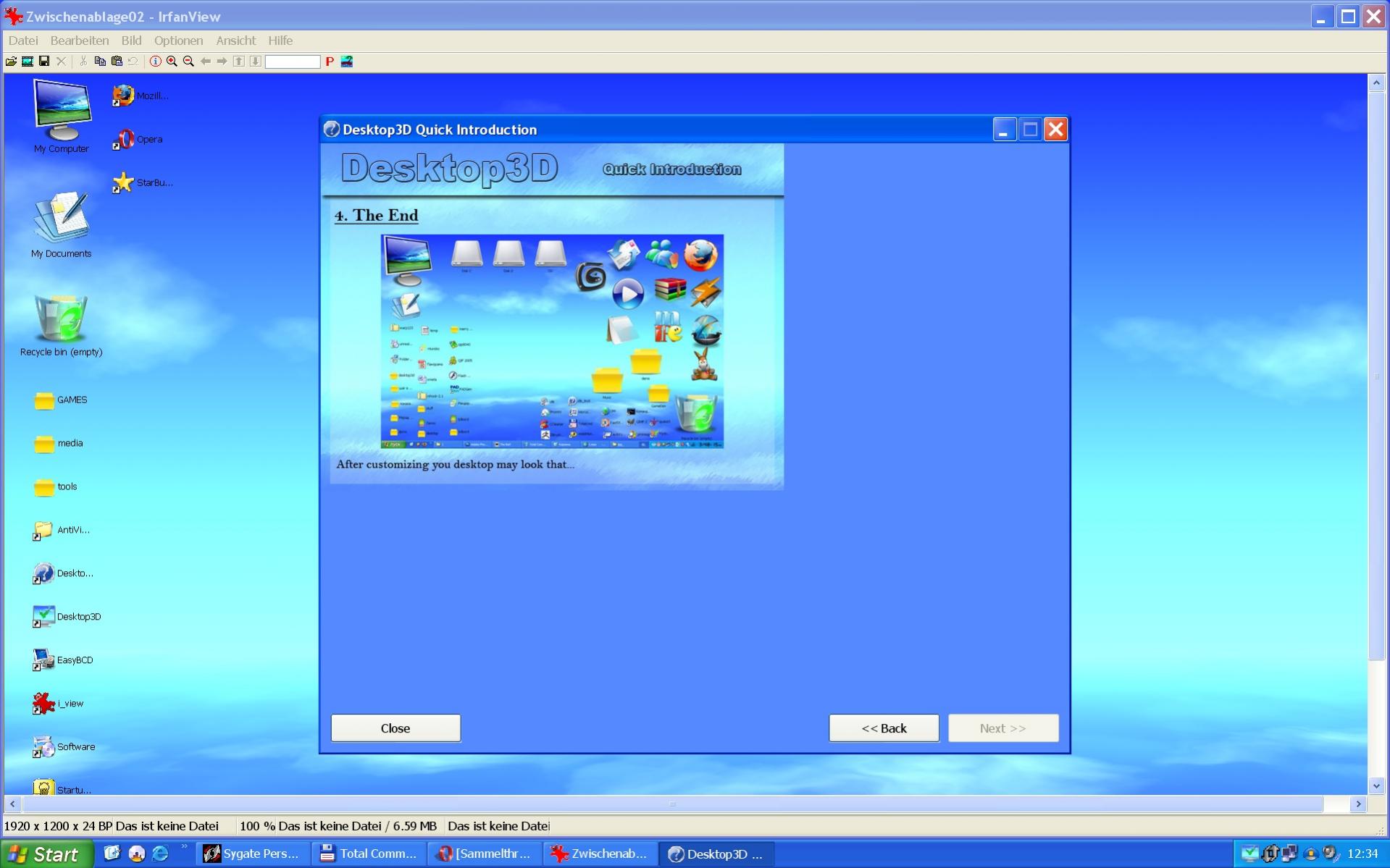The image size is (1390, 868).
Task: Switch to Sygate Pers... taskbar window
Action: tap(252, 854)
